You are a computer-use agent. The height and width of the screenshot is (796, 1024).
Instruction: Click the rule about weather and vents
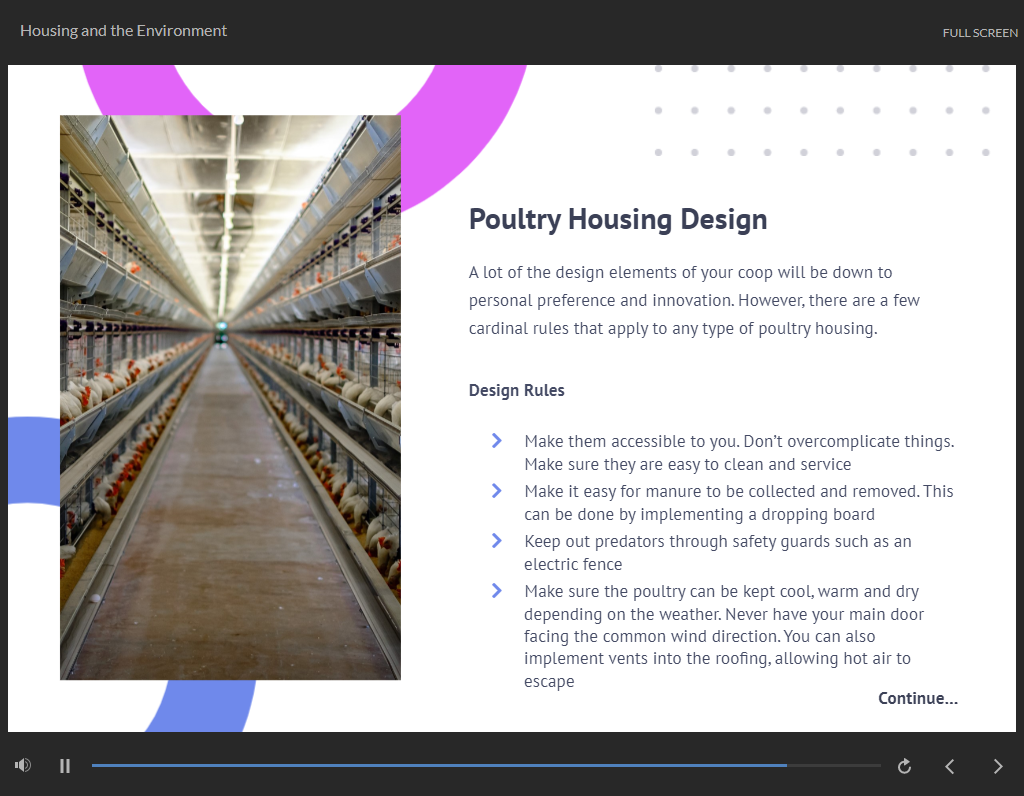[724, 636]
